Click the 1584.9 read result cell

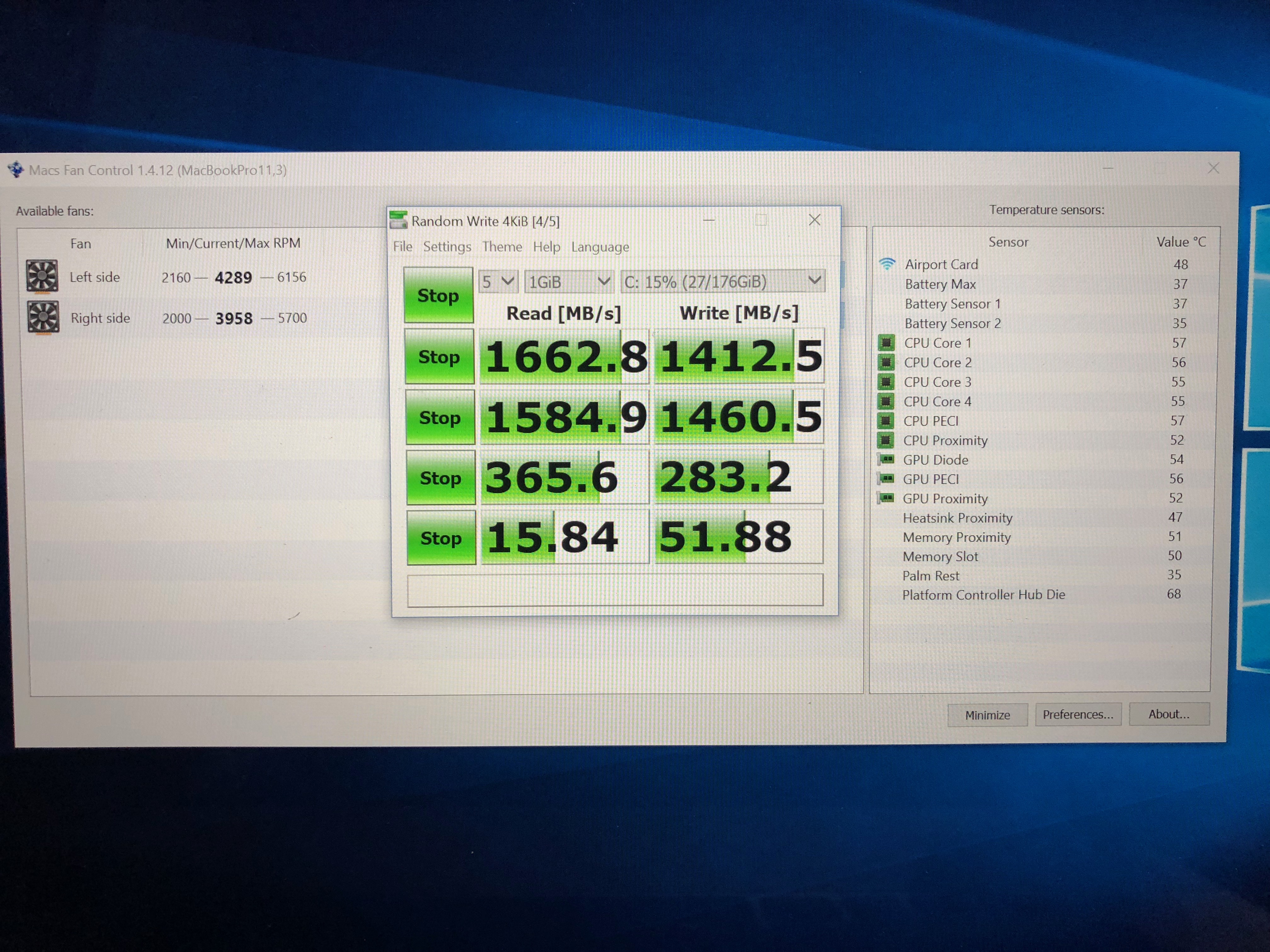click(x=565, y=417)
